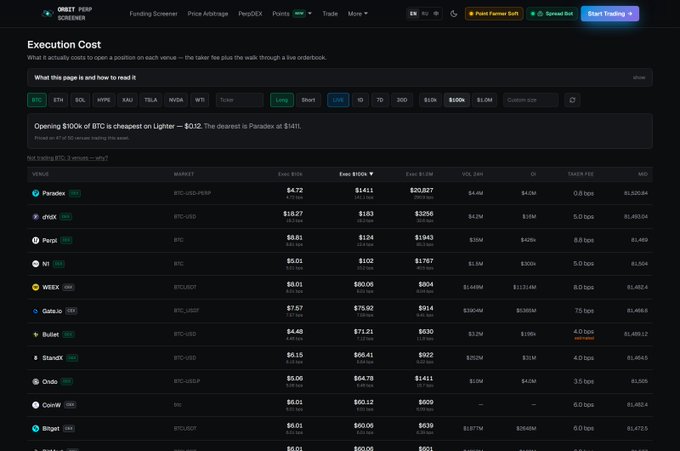Select the ETH asset filter

click(58, 100)
